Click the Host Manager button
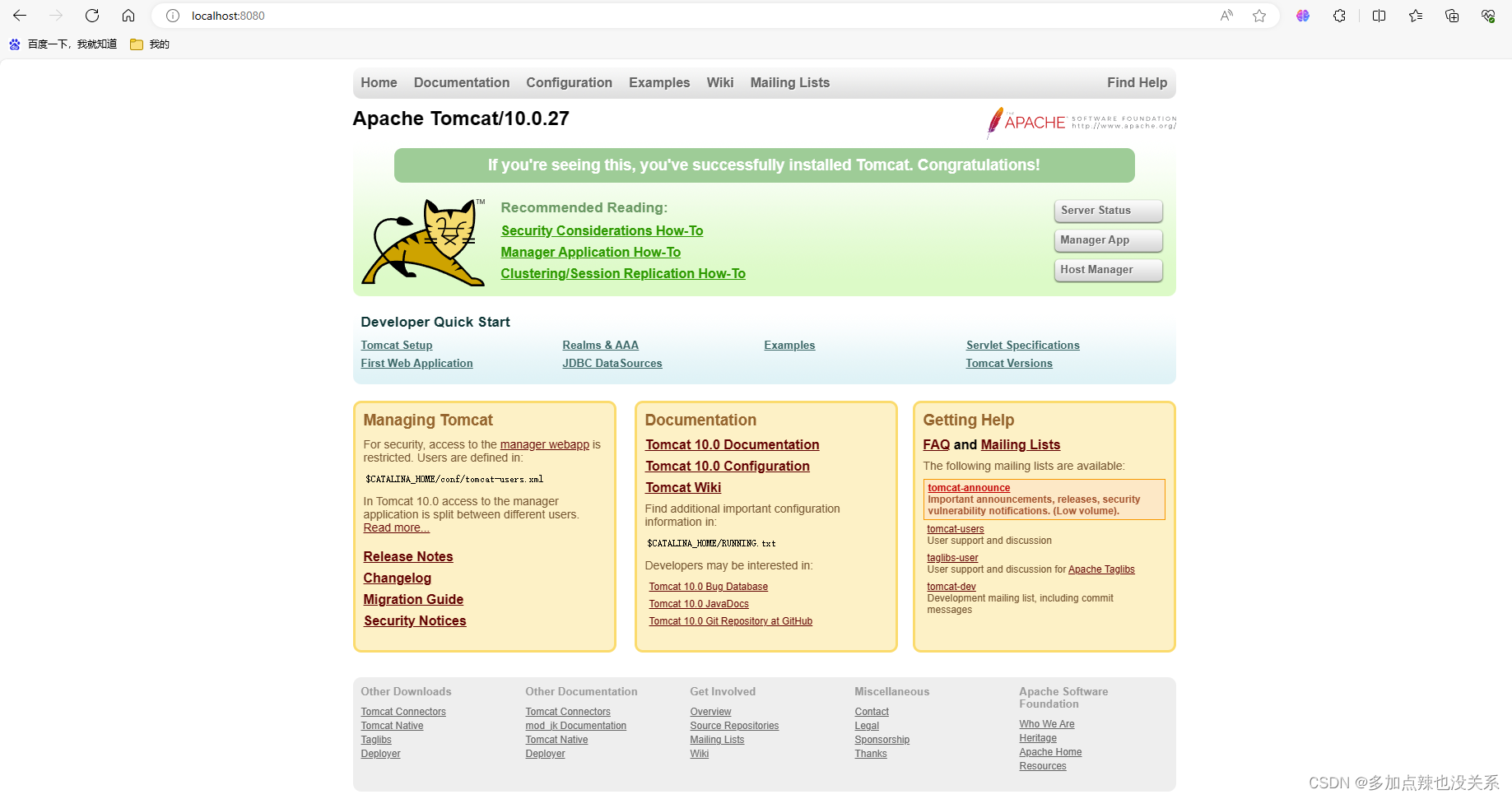The width and height of the screenshot is (1512, 799). click(x=1108, y=270)
